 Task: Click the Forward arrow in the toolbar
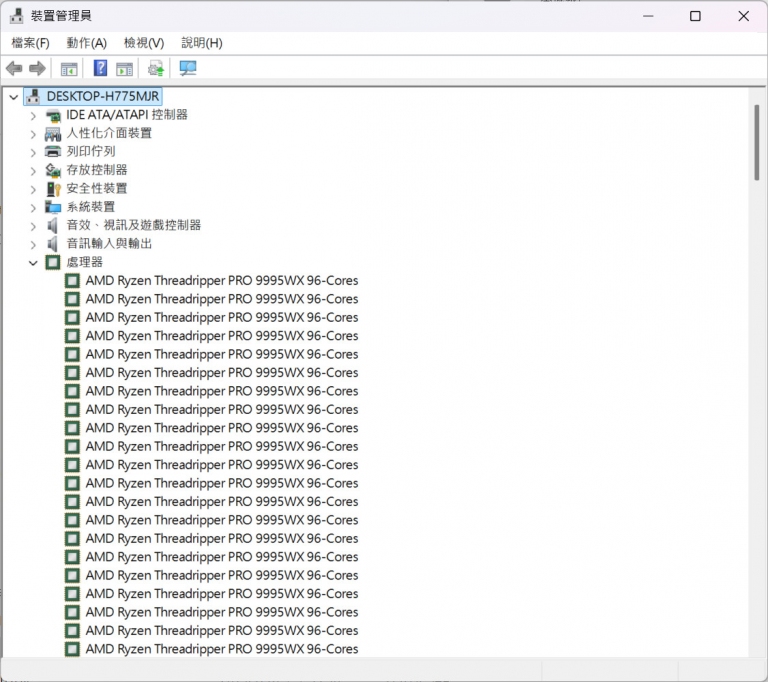(x=37, y=68)
